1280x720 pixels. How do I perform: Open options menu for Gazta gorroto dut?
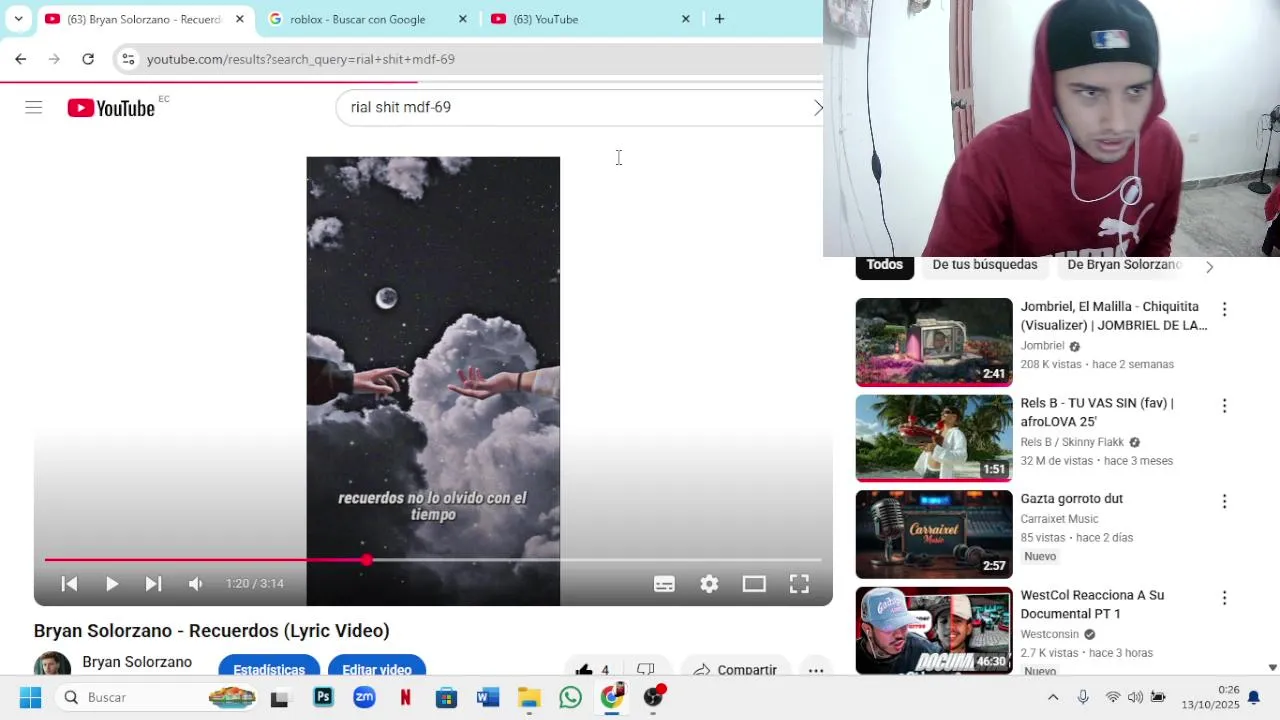click(x=1224, y=502)
